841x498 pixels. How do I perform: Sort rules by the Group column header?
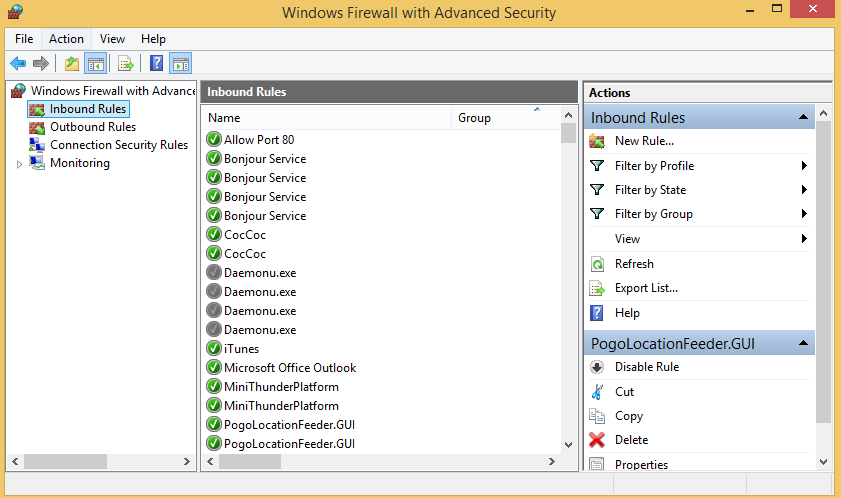(x=505, y=118)
